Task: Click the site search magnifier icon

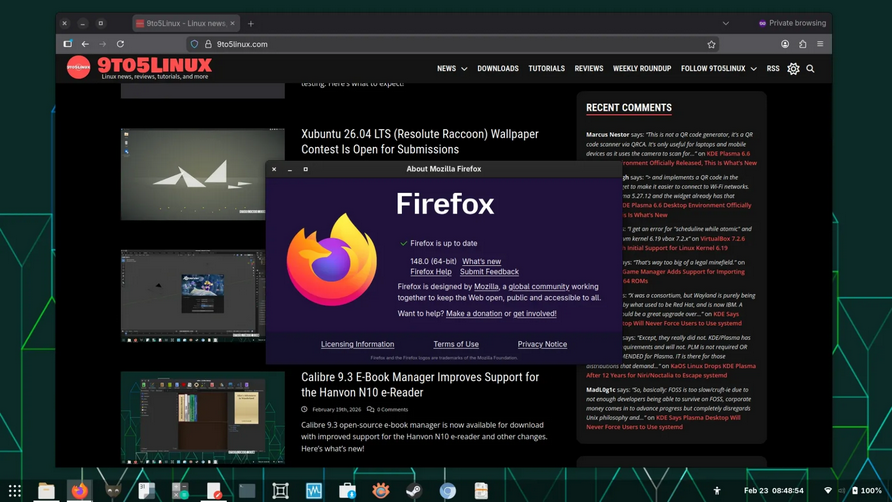Action: (810, 69)
